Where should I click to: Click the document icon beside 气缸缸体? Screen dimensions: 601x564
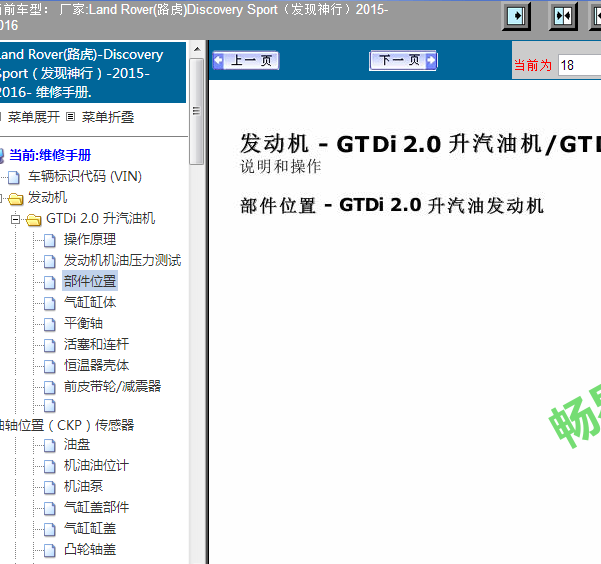pyautogui.click(x=50, y=303)
